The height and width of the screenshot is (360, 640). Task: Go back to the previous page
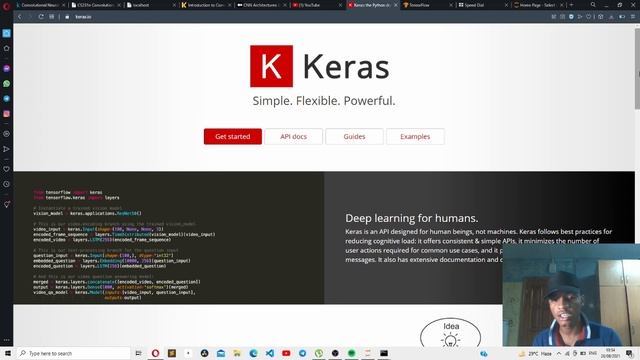pyautogui.click(x=20, y=17)
